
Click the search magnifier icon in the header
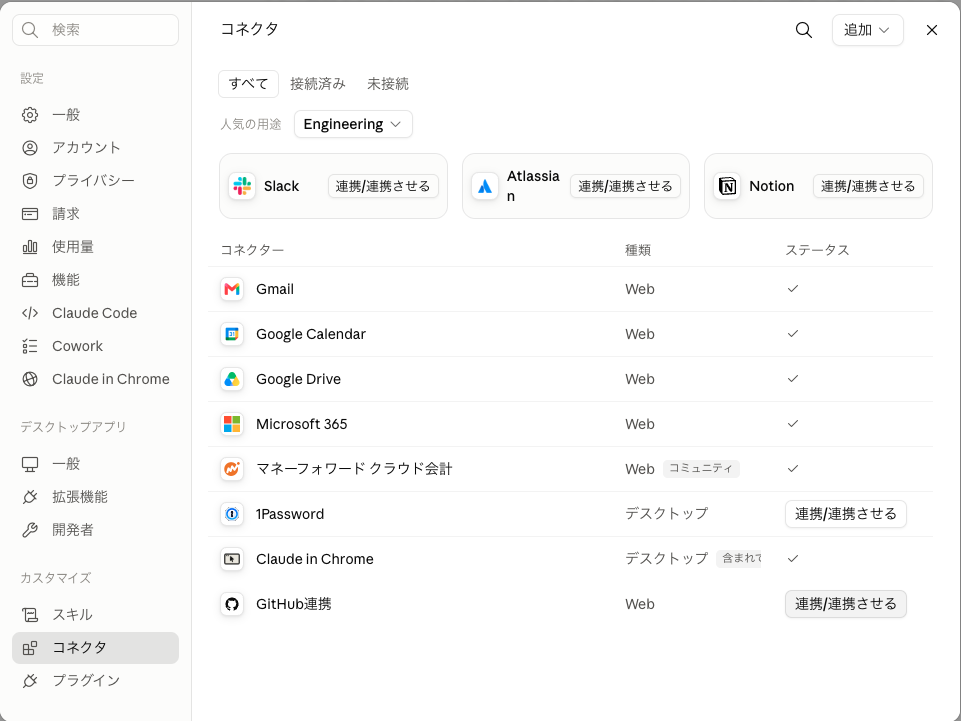(803, 30)
